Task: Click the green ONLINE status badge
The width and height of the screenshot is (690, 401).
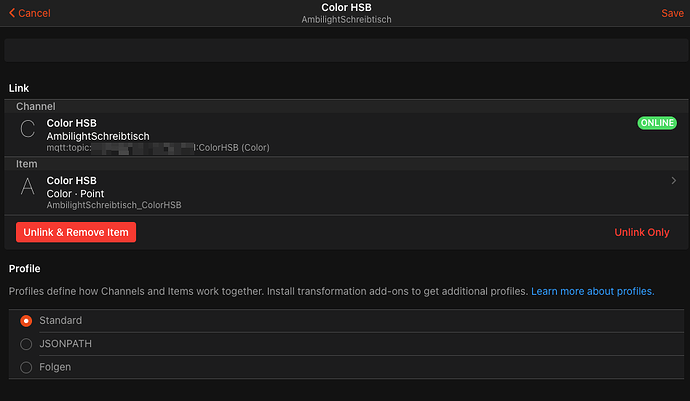Action: tap(656, 123)
